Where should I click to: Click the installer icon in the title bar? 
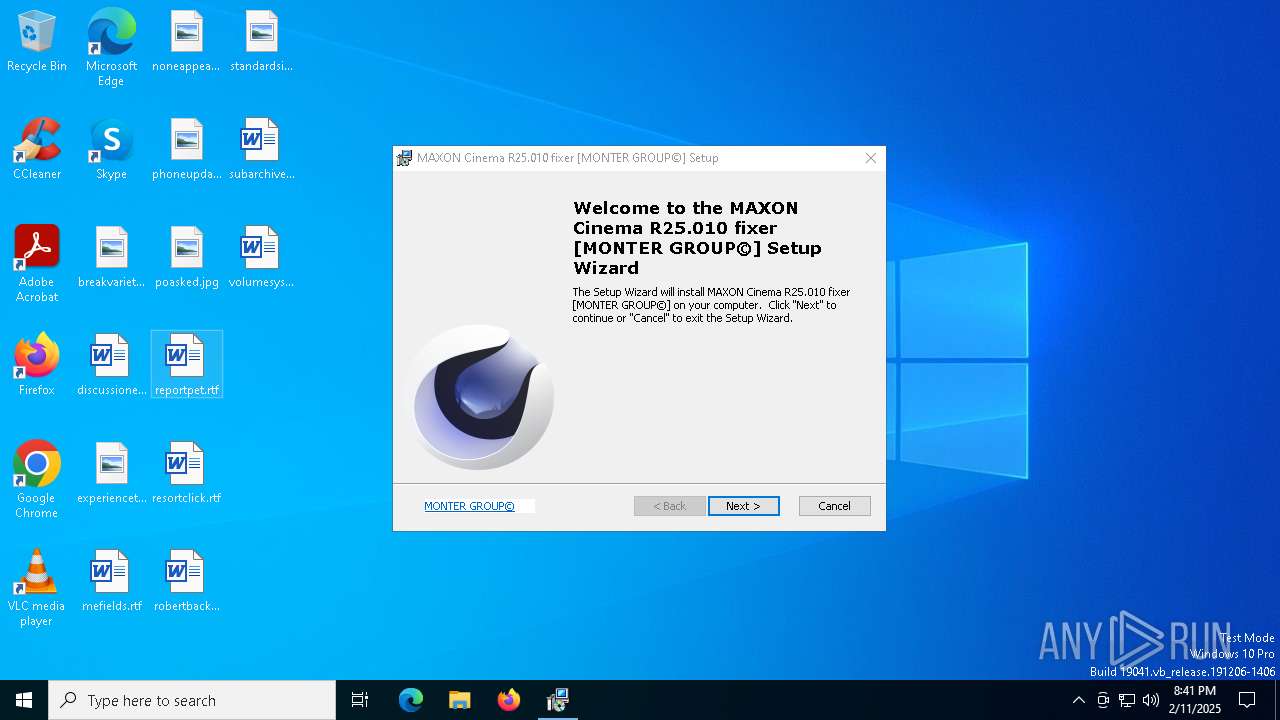pyautogui.click(x=404, y=158)
